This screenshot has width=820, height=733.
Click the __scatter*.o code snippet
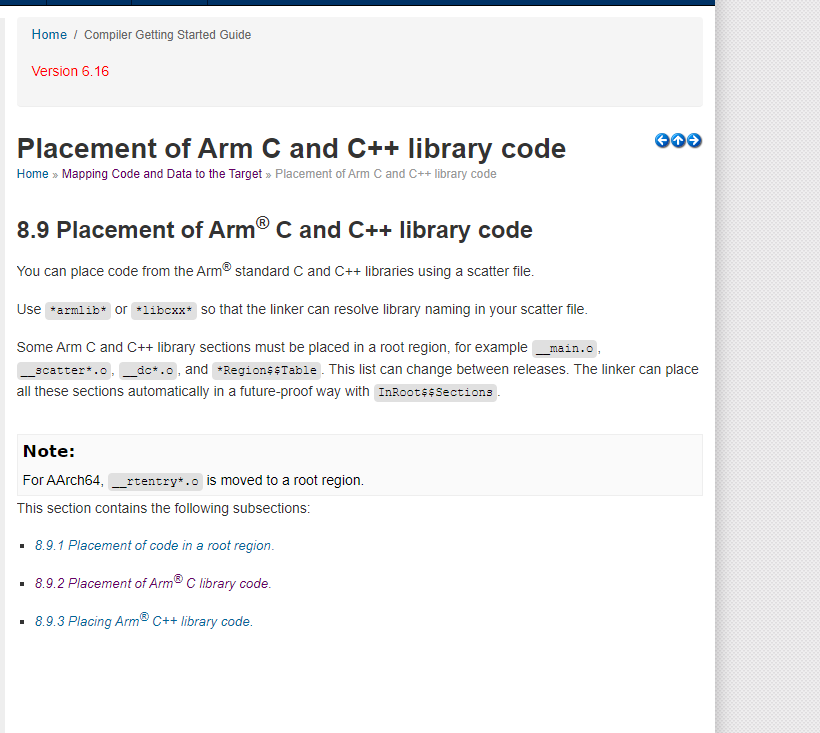[x=64, y=370]
